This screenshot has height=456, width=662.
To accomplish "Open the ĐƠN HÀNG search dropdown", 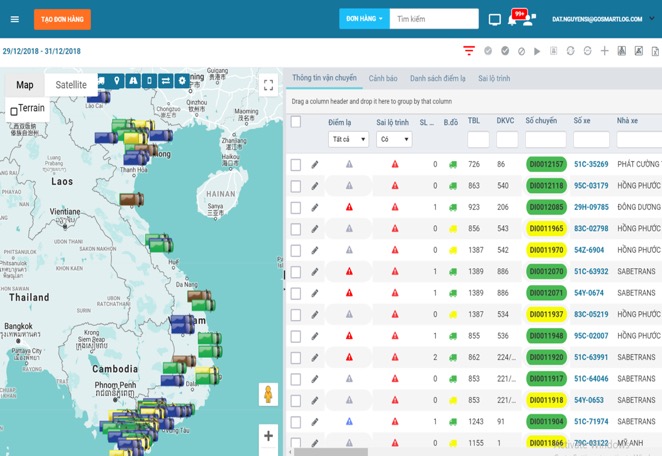I will click(x=364, y=19).
